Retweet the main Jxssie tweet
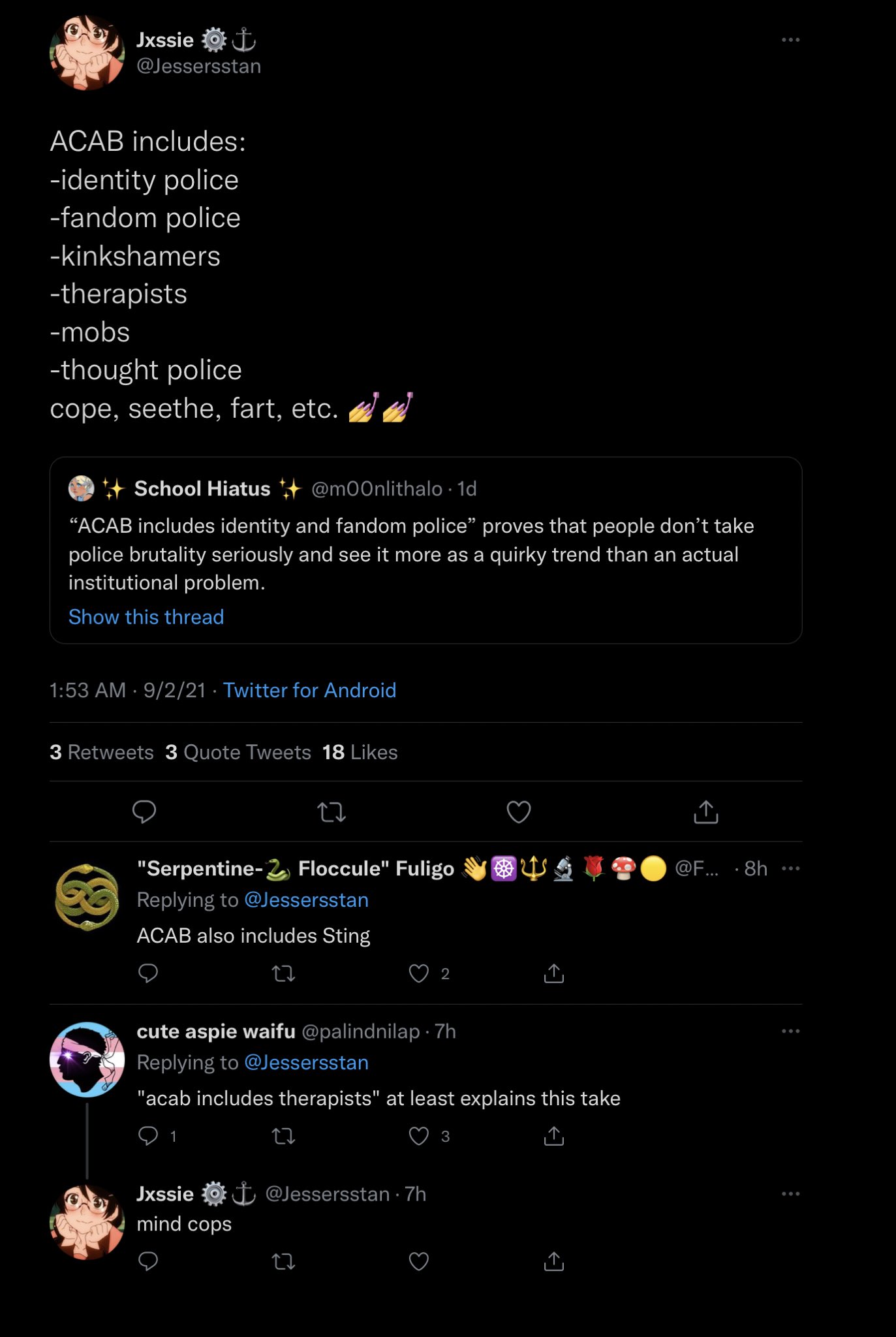Image resolution: width=896 pixels, height=1337 pixels. click(331, 812)
